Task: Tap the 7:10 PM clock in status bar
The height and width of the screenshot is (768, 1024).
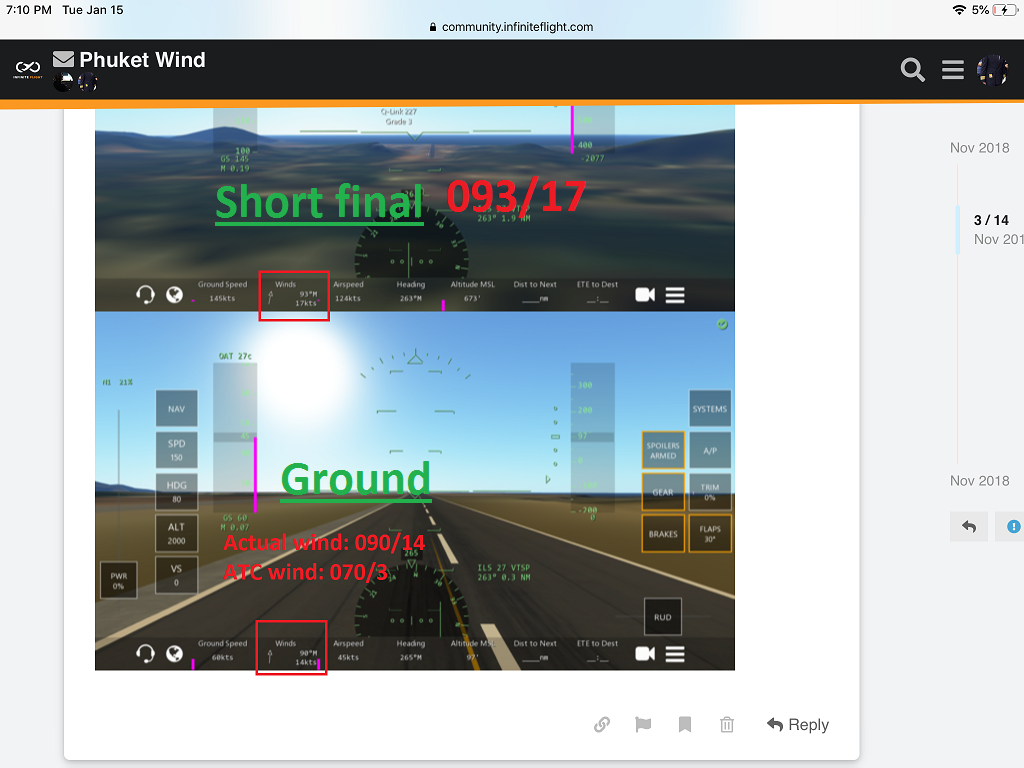Action: click(29, 10)
